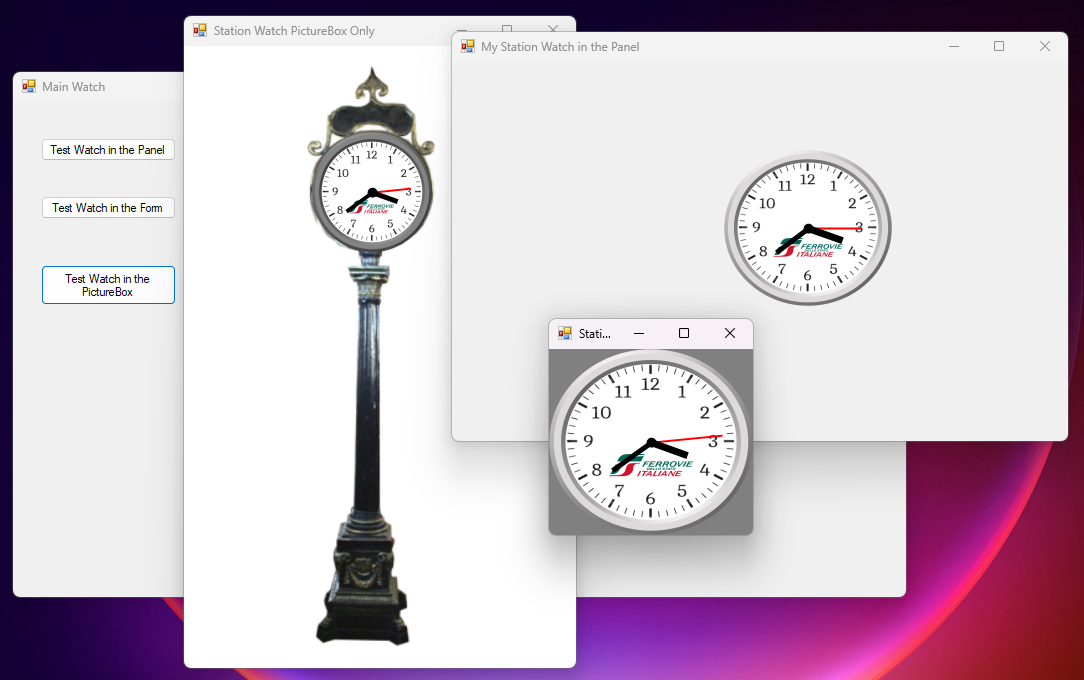The width and height of the screenshot is (1084, 680).
Task: Click the 'Test Watch in the PictureBox' button
Action: point(108,285)
